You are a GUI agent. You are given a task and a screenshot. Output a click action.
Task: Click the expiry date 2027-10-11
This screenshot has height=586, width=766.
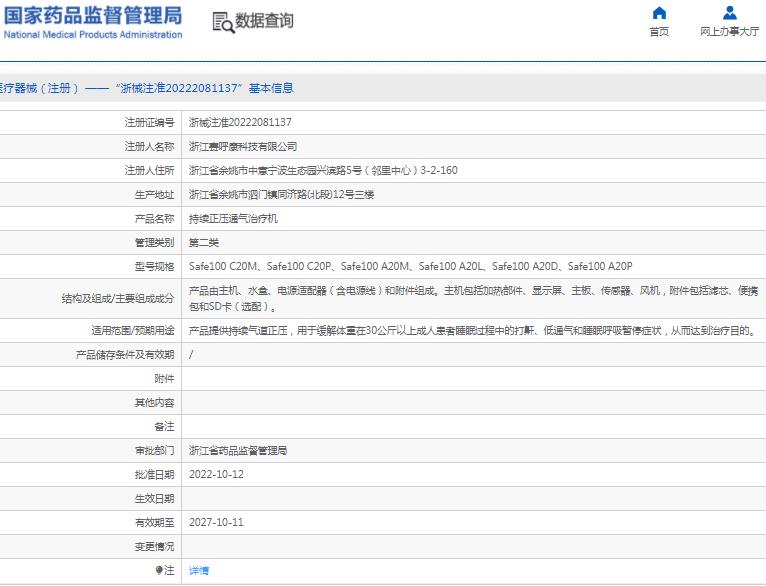tap(216, 522)
